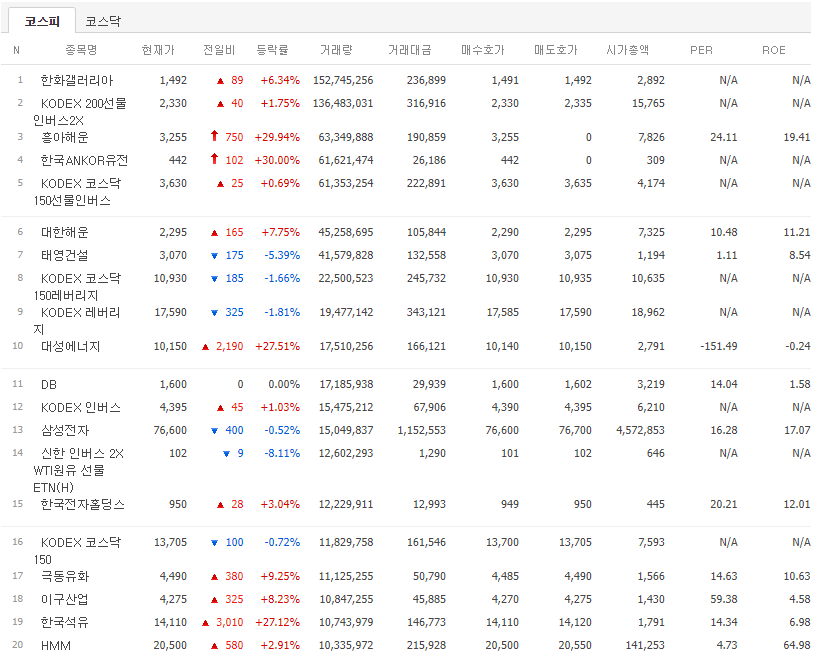Screen dimensions: 819x667
Task: Click the 1,152,553 trading value cell
Action: (x=422, y=430)
